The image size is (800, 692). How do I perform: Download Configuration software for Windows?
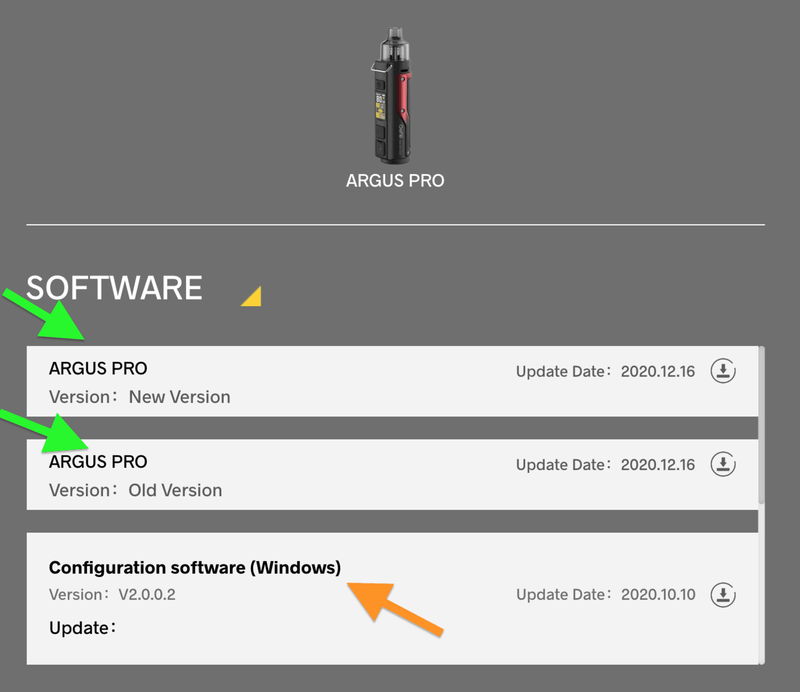click(x=723, y=595)
